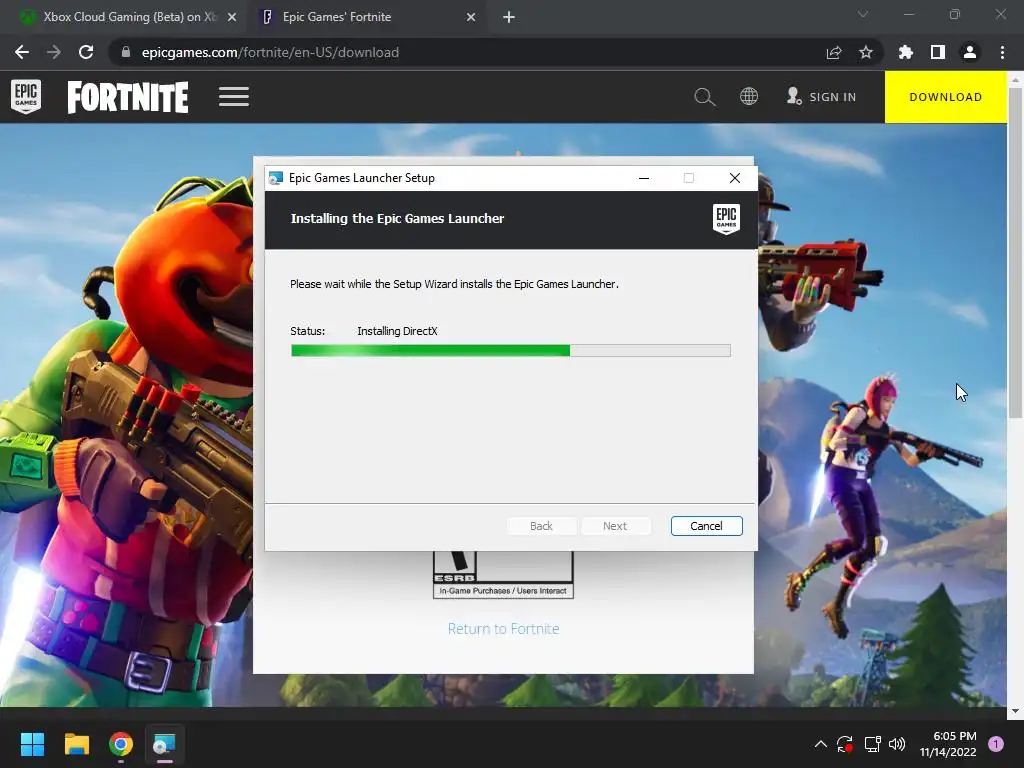Screen dimensions: 1024x768
Task: Open the tab search chevron
Action: click(x=863, y=14)
